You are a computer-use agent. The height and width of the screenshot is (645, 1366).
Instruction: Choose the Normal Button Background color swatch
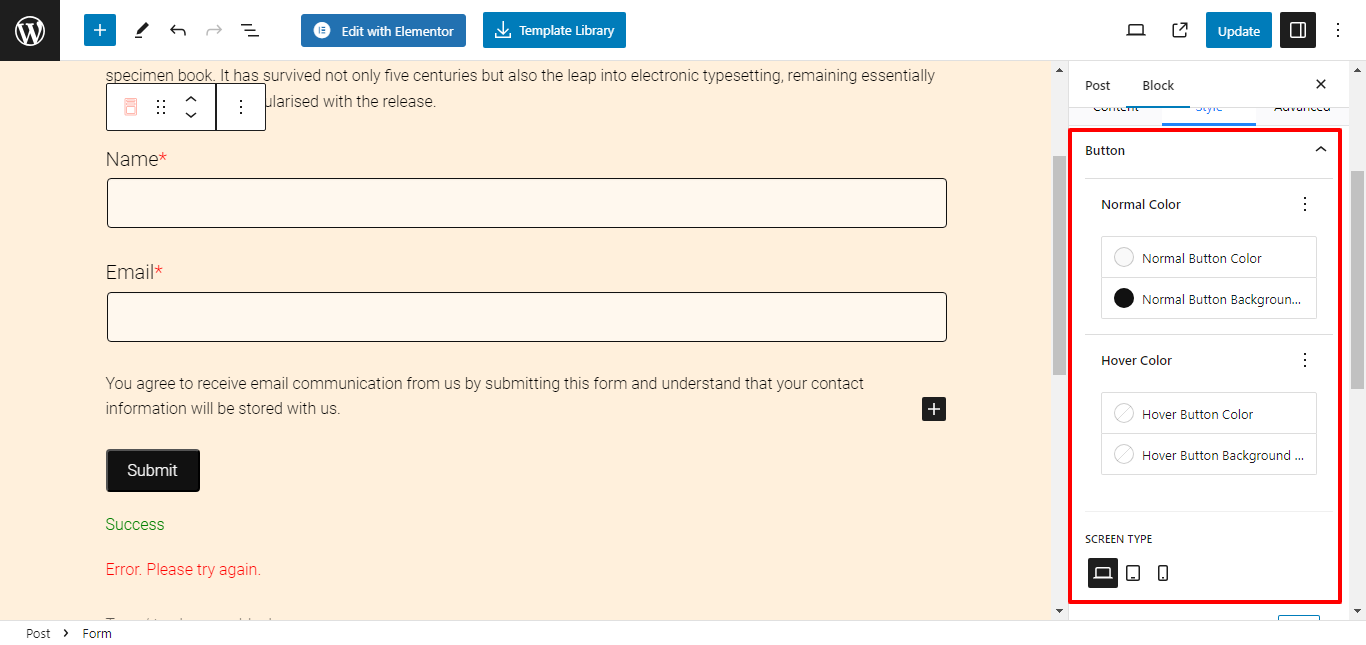point(1124,298)
